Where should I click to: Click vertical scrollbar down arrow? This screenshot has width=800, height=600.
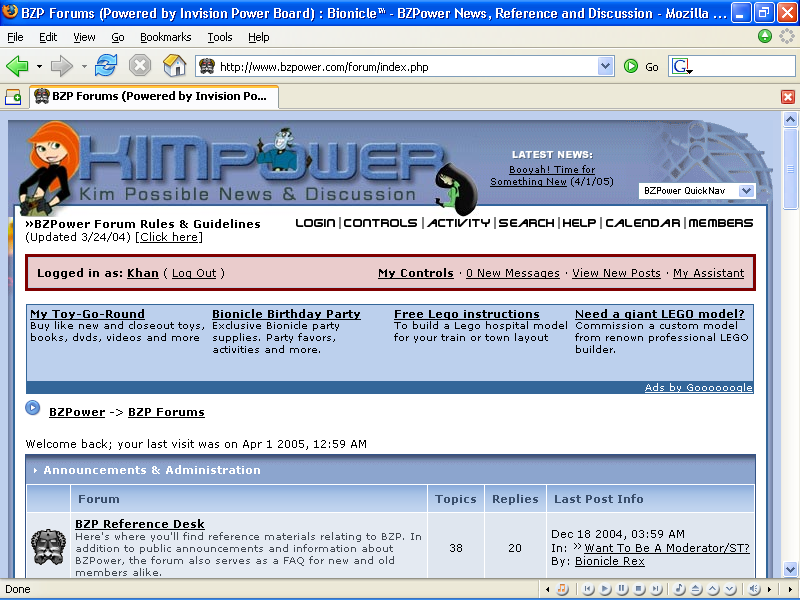790,569
